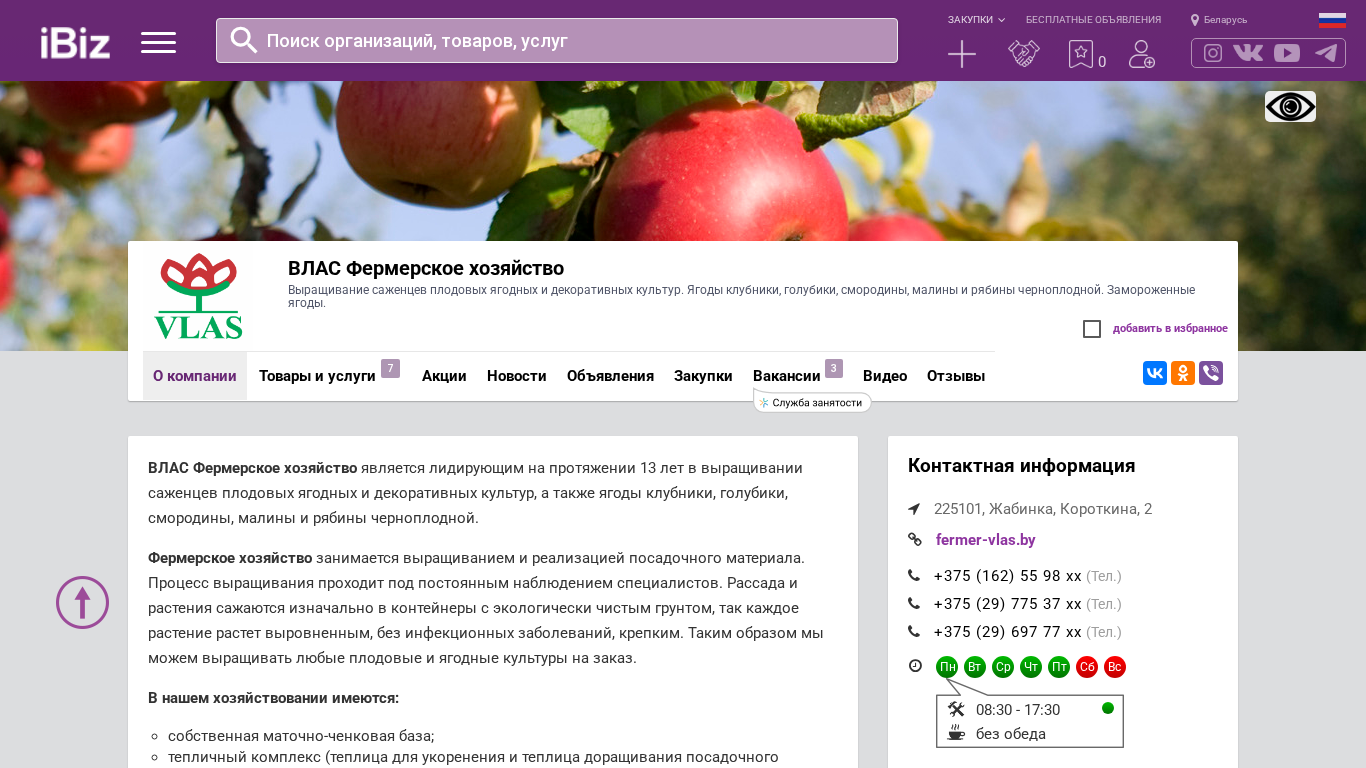Open the Беларусь region selector

pyautogui.click(x=1219, y=20)
